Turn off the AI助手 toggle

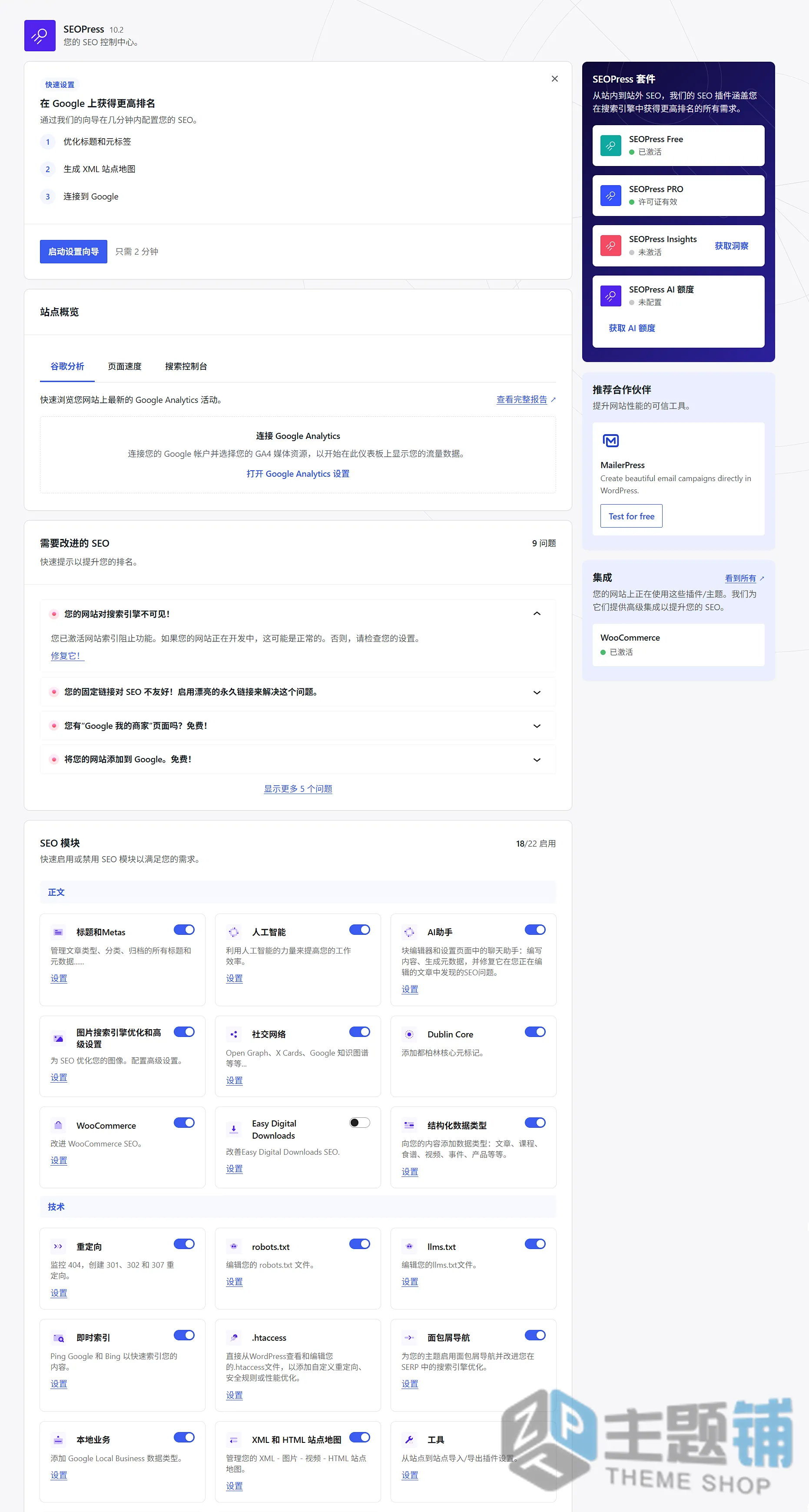coord(535,930)
